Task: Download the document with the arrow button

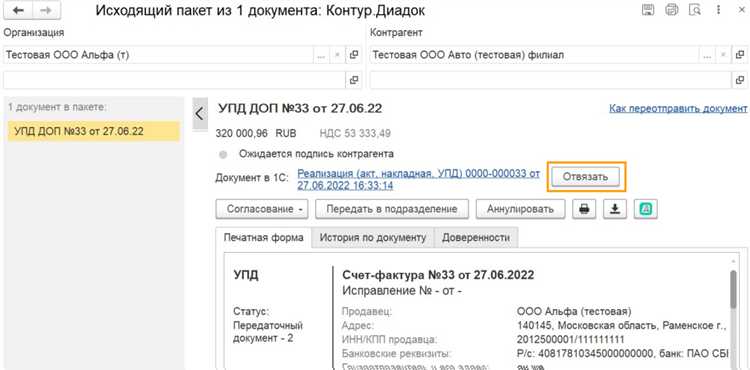Action: 615,209
